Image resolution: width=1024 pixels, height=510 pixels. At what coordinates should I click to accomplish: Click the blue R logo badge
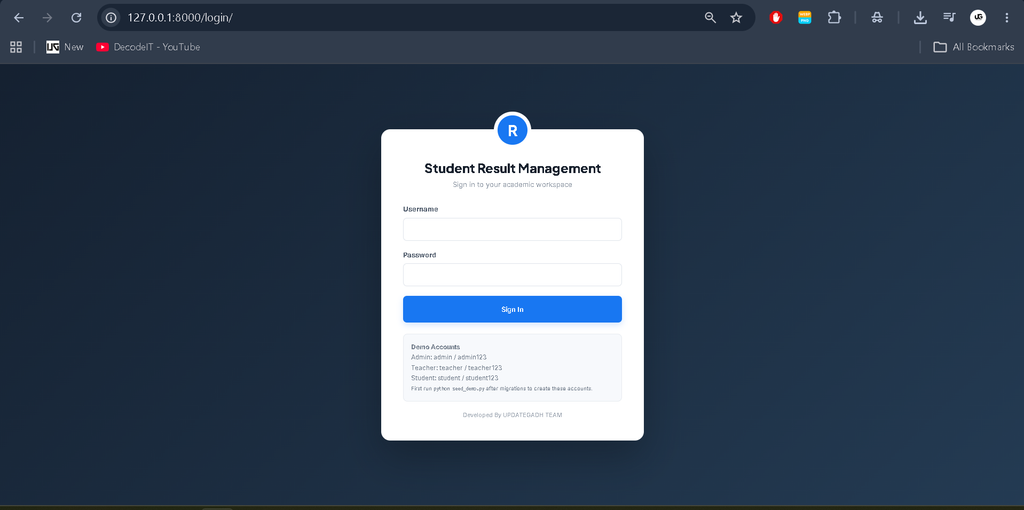[x=513, y=130]
